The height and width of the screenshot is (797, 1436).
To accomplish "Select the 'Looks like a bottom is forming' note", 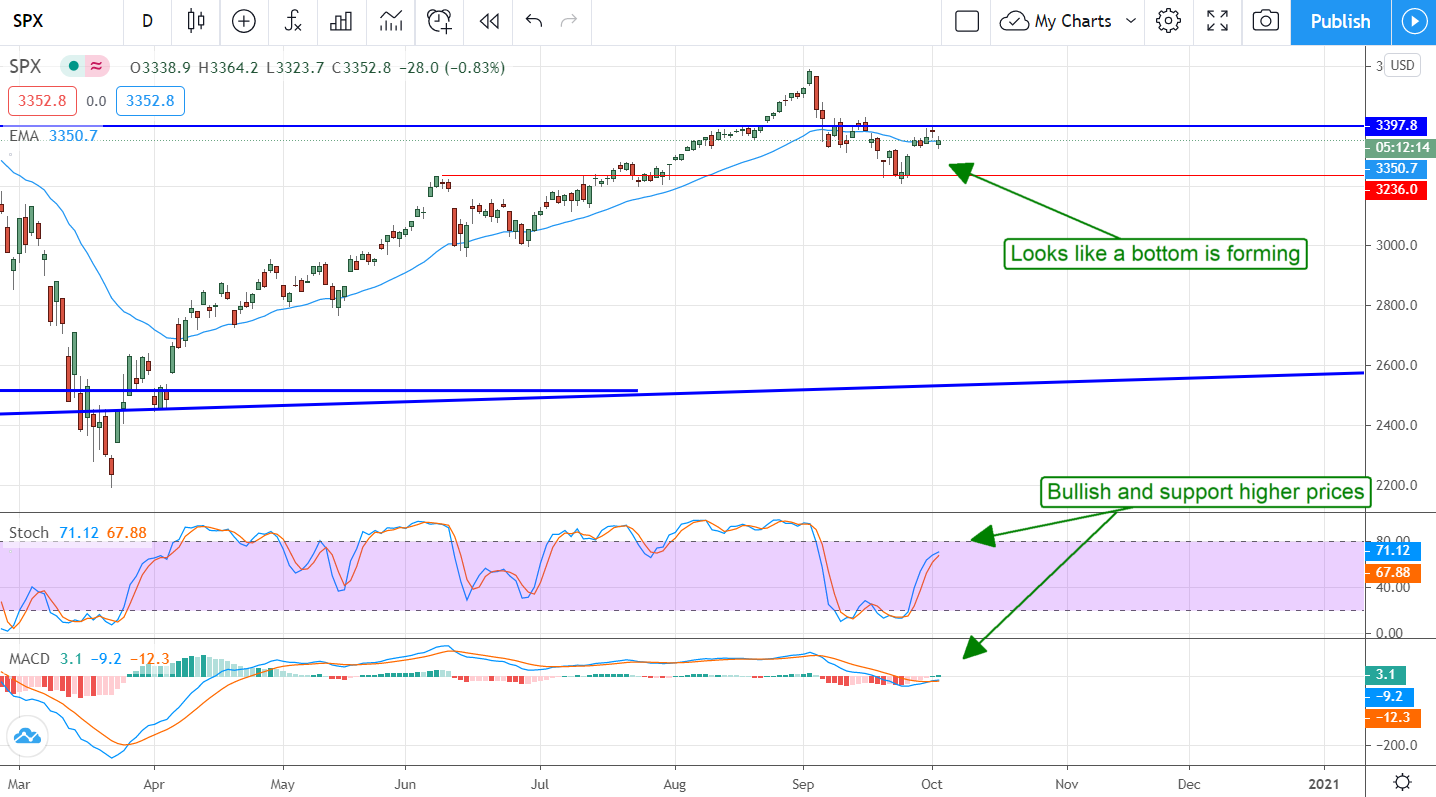I will (1155, 254).
